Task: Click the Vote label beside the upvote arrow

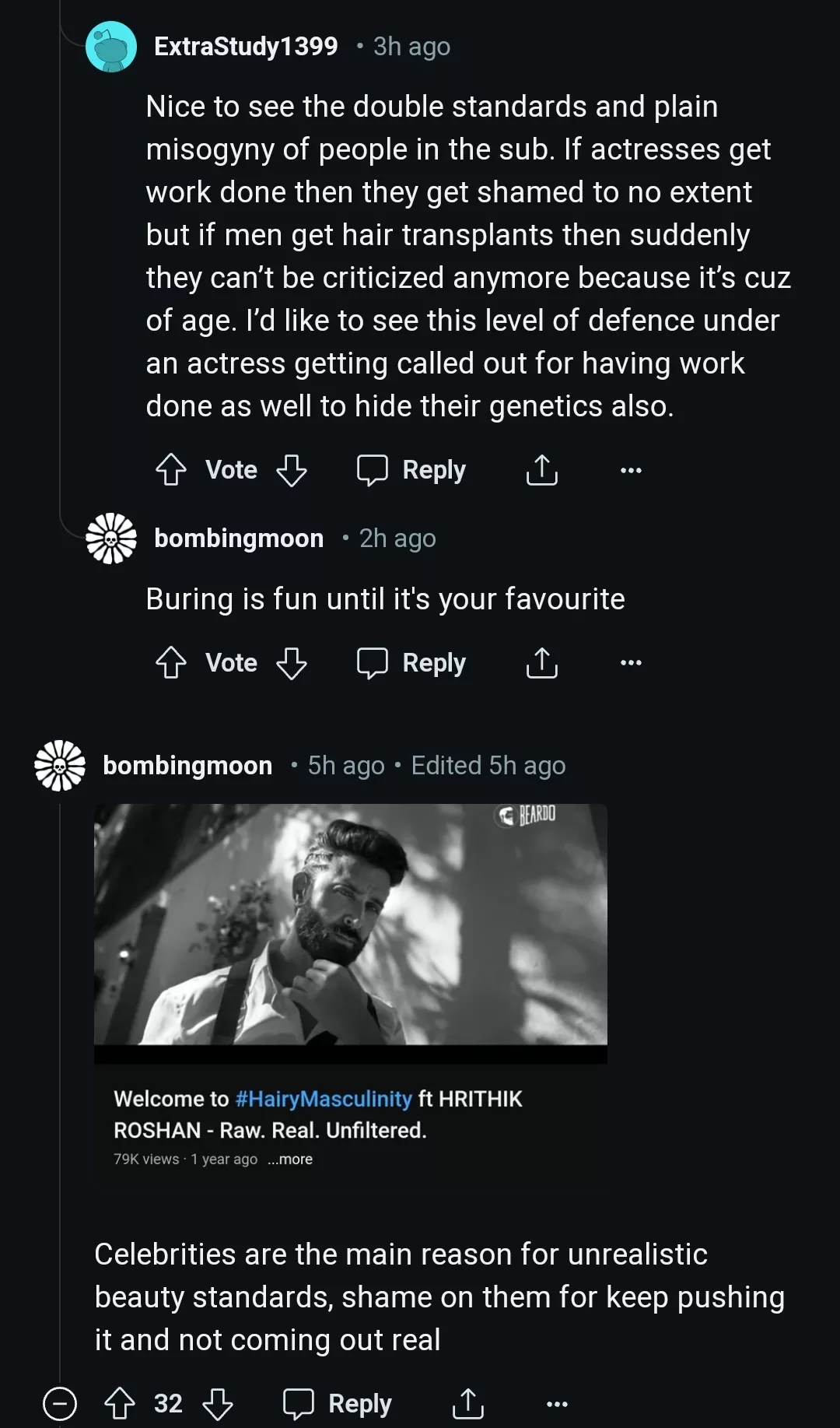Action: tap(231, 469)
